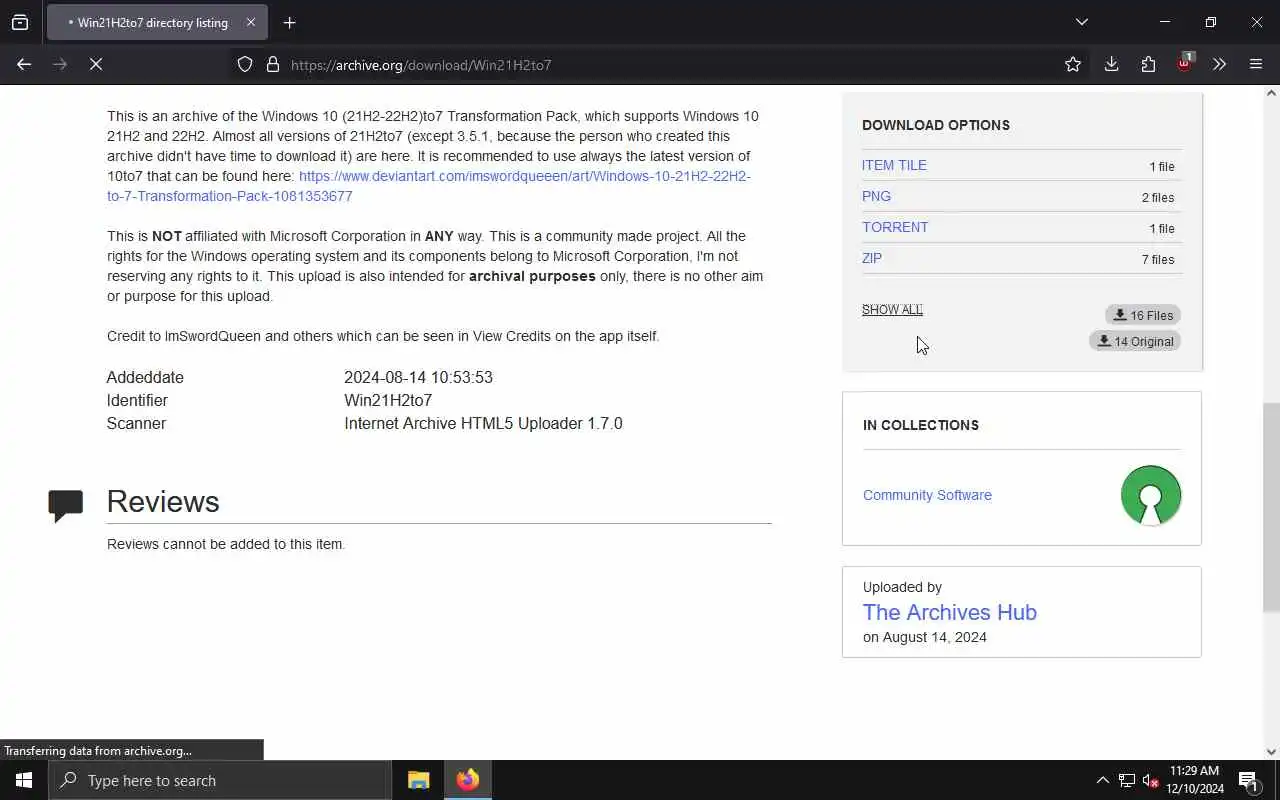Switch to Firefox on the taskbar

click(x=467, y=780)
